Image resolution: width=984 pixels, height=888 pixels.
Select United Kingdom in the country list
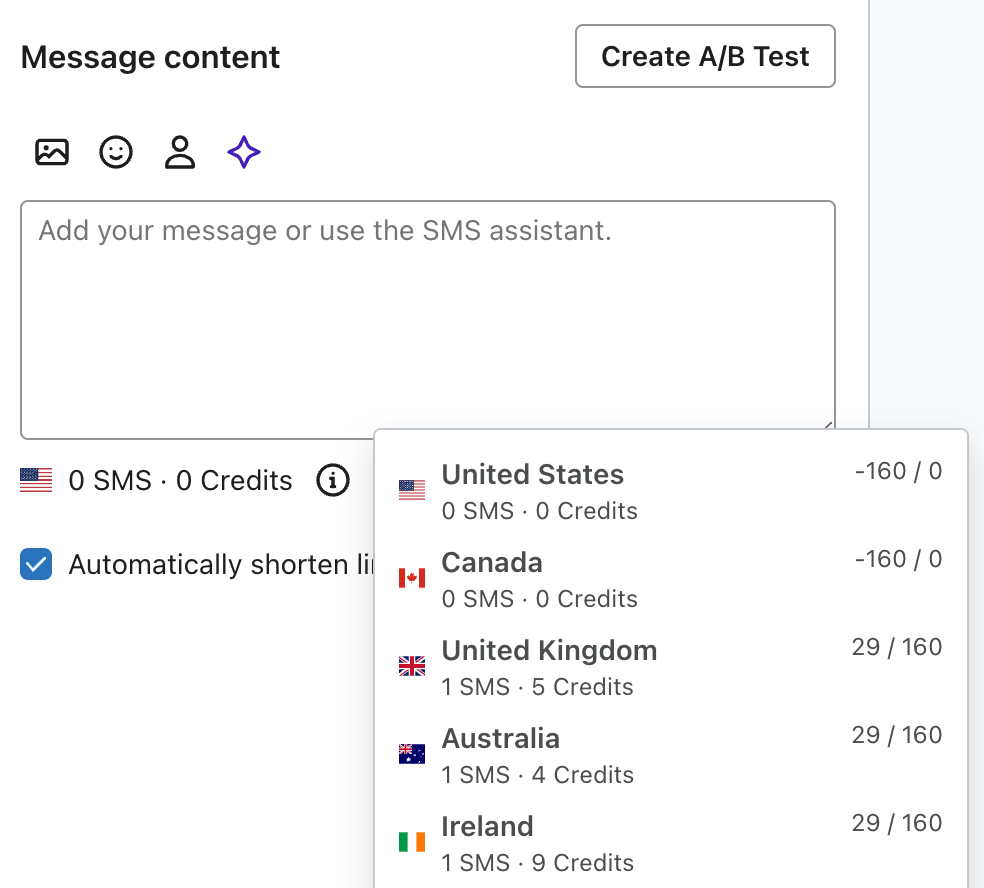(x=549, y=651)
